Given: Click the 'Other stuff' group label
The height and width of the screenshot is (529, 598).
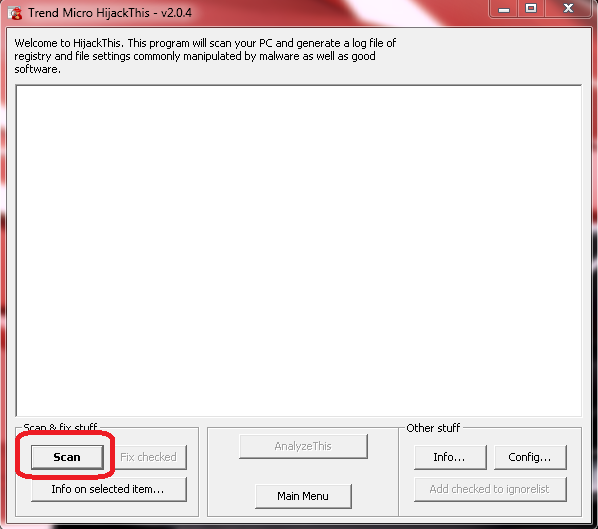Looking at the screenshot, I should click(x=433, y=428).
